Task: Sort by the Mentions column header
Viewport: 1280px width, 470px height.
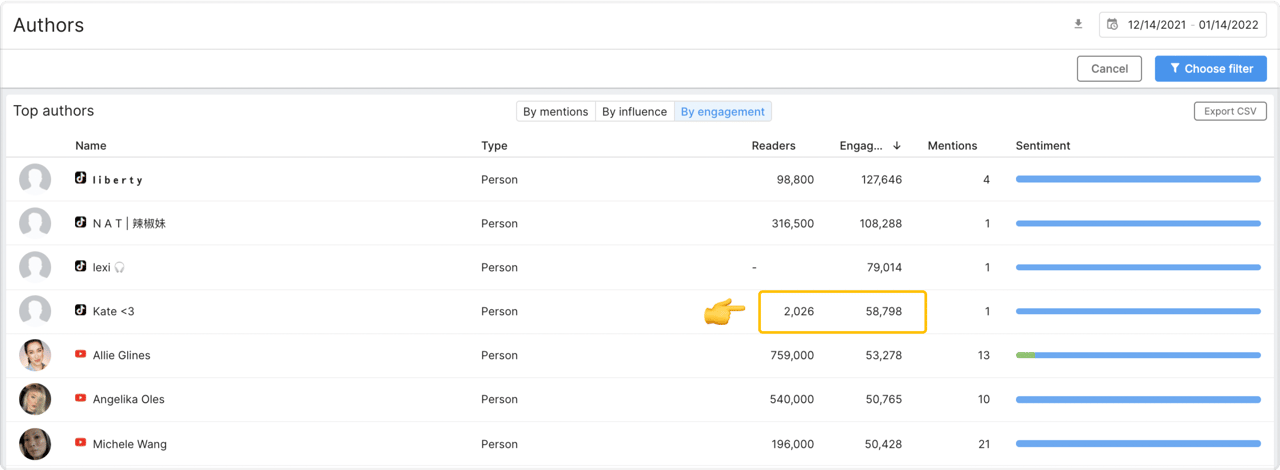Action: 952,146
